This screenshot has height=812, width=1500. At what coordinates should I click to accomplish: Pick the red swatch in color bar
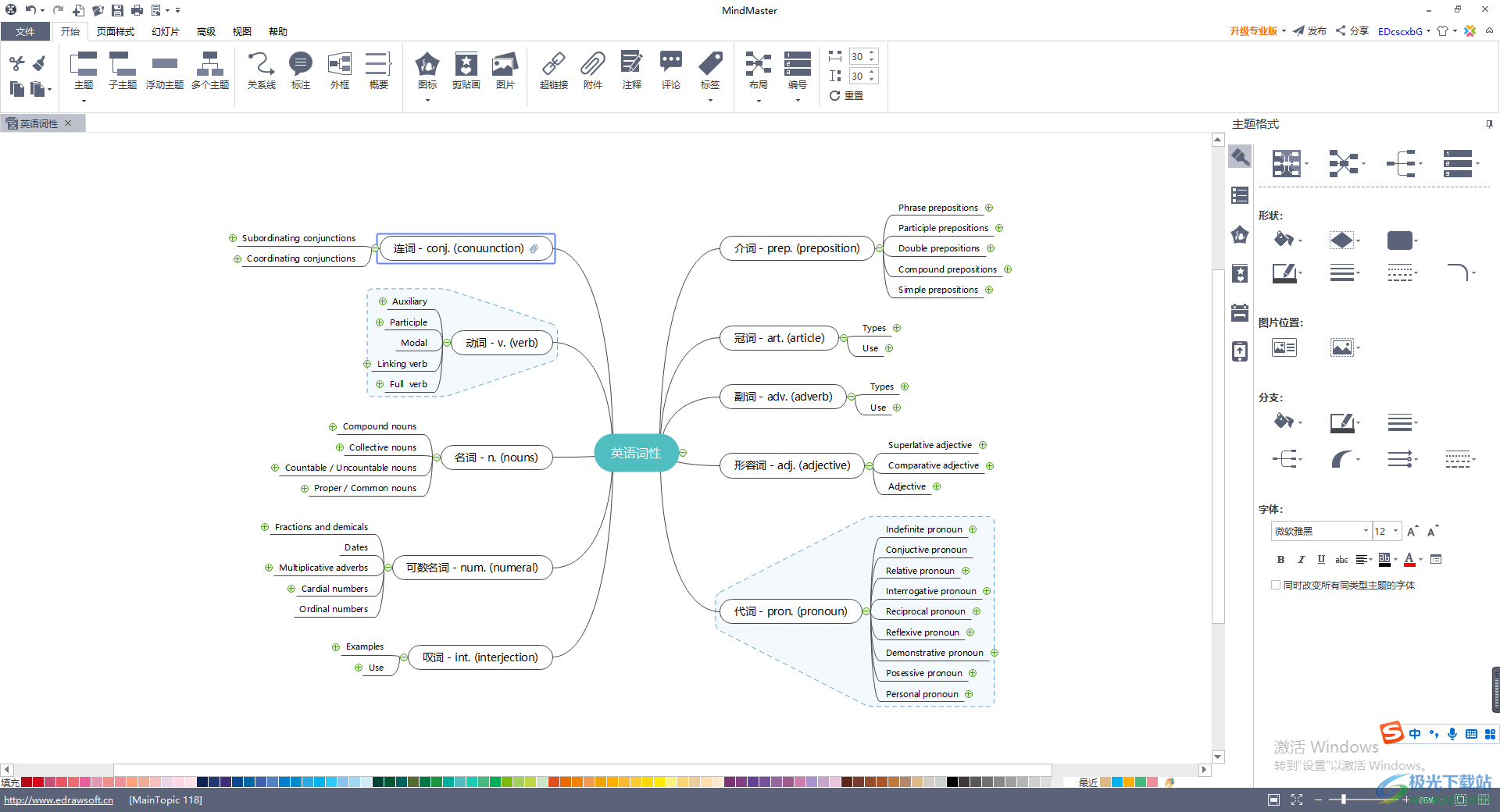click(37, 782)
